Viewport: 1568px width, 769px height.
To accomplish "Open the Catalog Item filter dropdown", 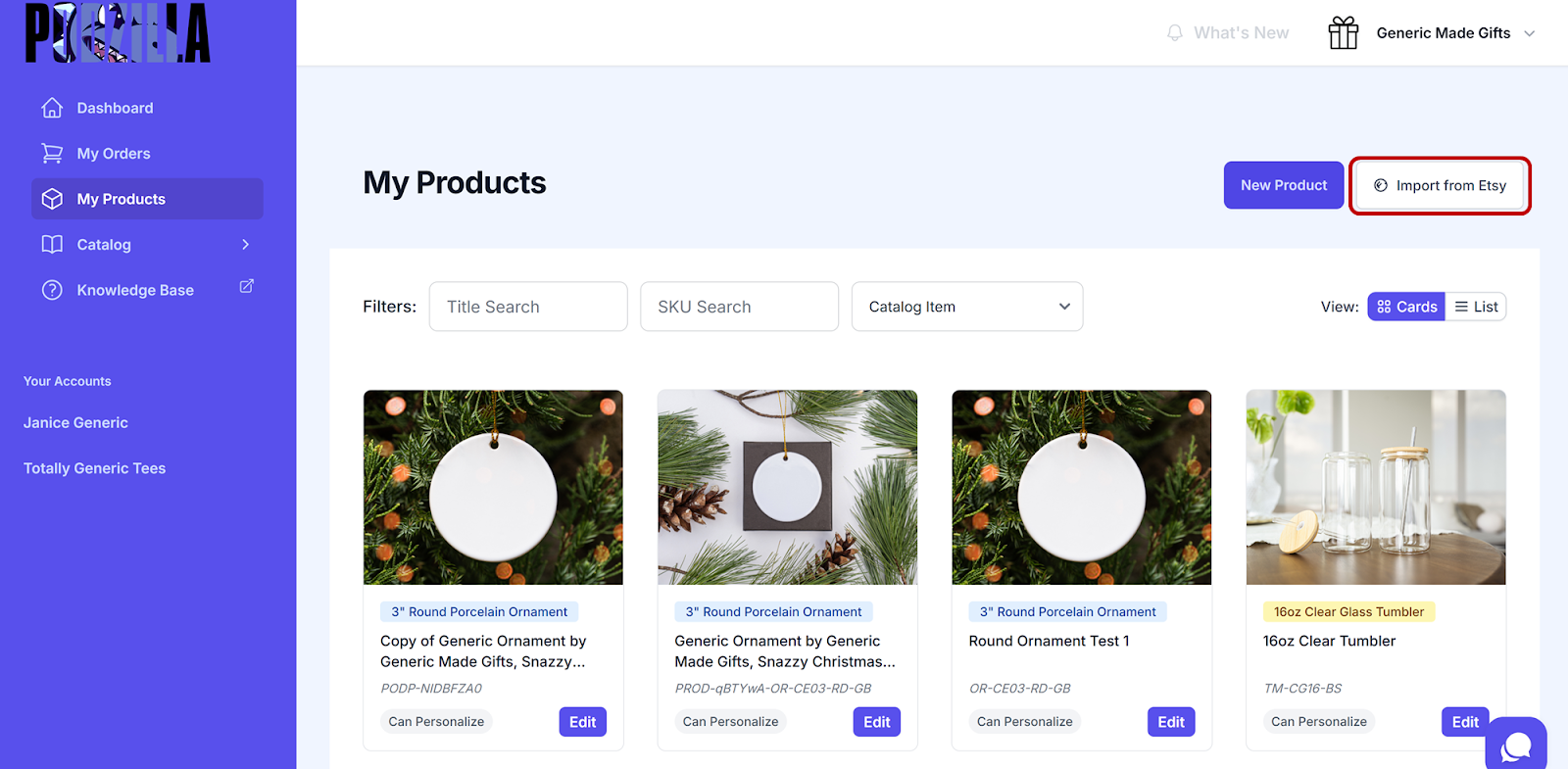I will pyautogui.click(x=967, y=307).
